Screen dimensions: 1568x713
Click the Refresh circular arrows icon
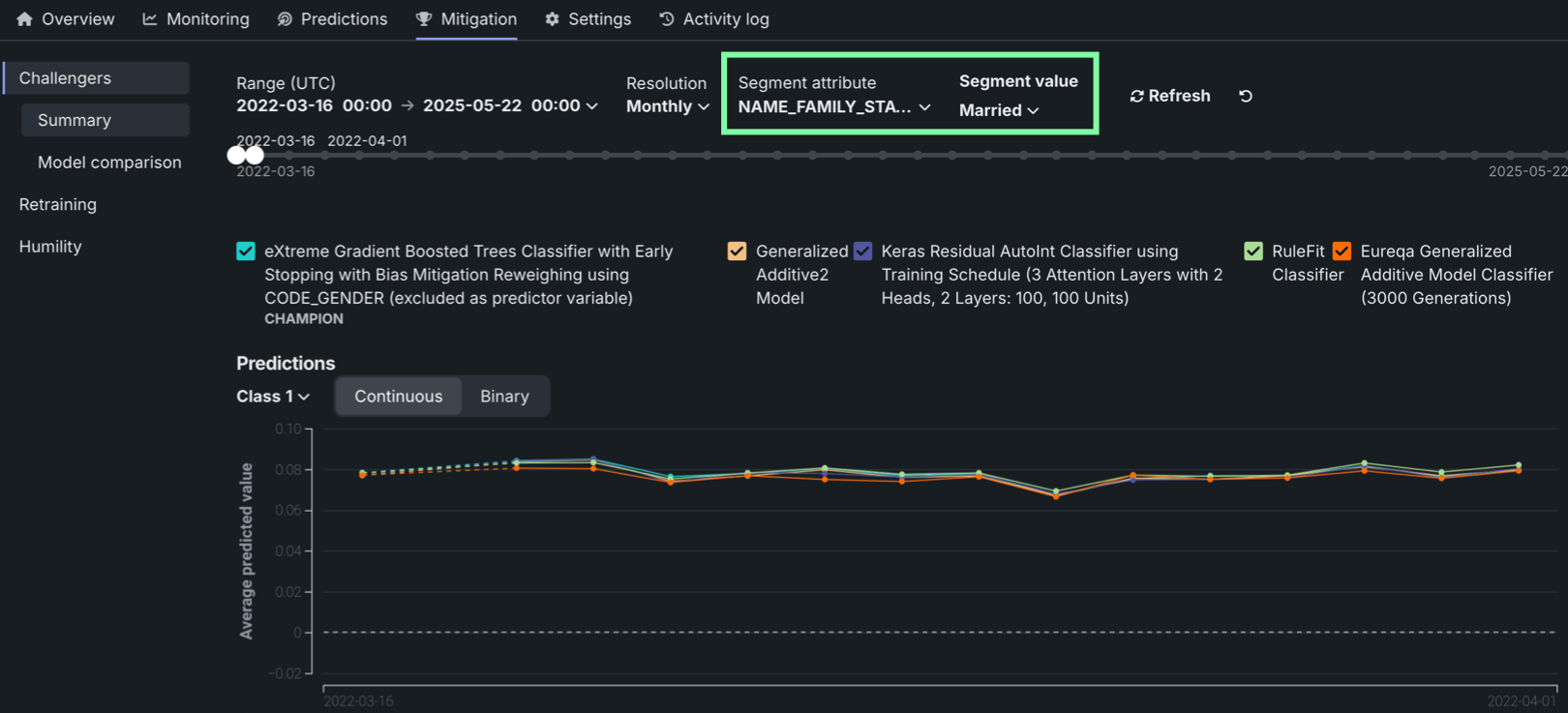tap(1137, 96)
